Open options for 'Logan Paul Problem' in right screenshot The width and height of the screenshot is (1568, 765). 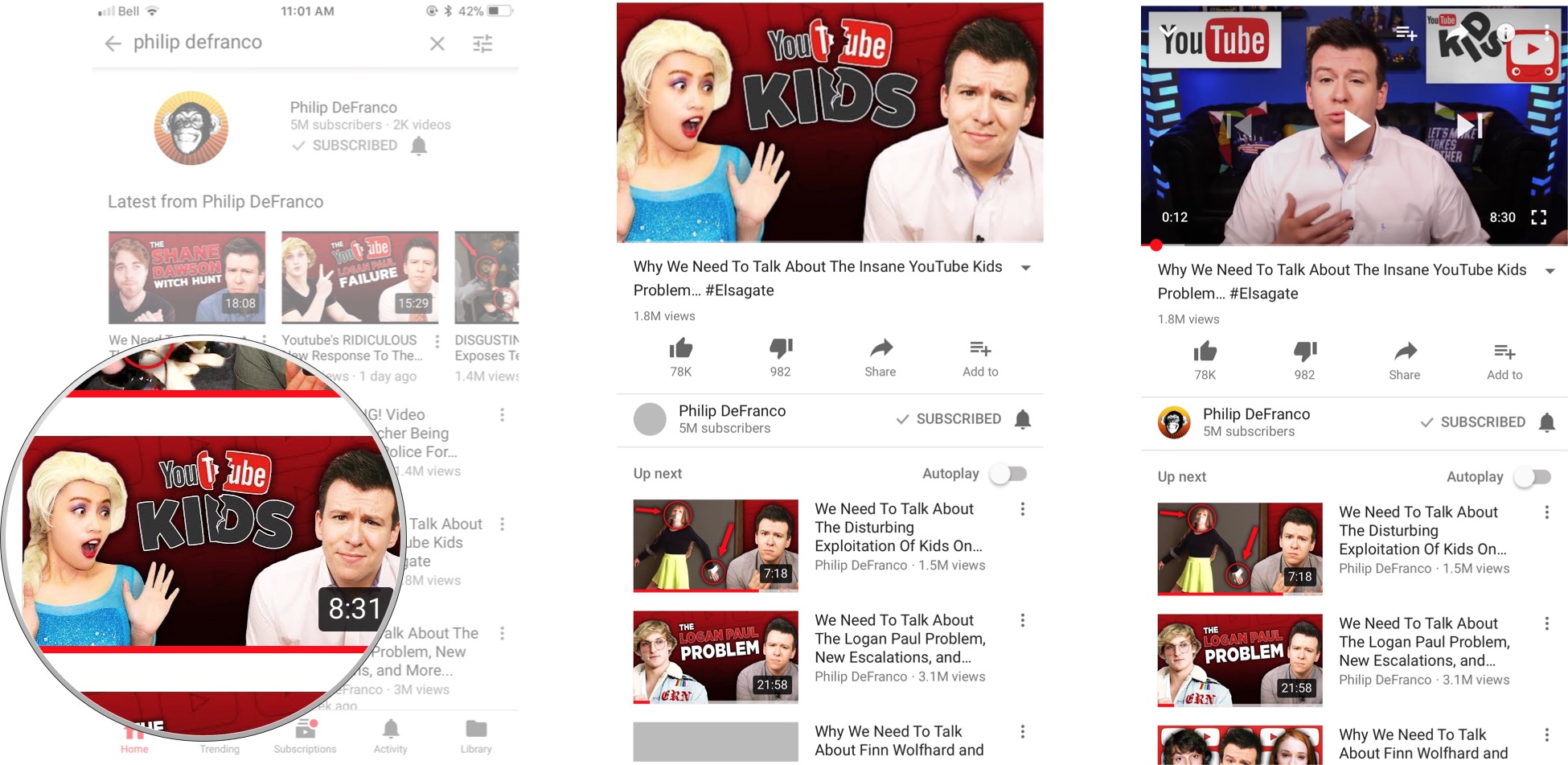pyautogui.click(x=1547, y=623)
